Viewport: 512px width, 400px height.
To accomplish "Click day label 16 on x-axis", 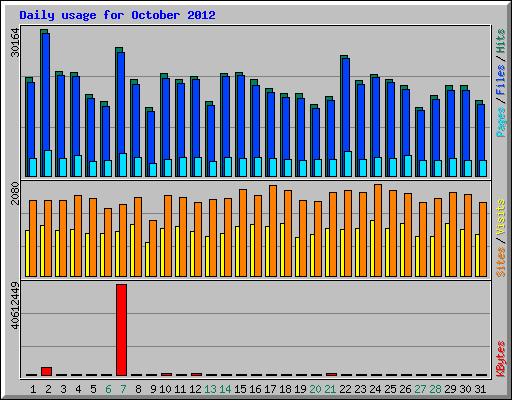I will click(255, 389).
